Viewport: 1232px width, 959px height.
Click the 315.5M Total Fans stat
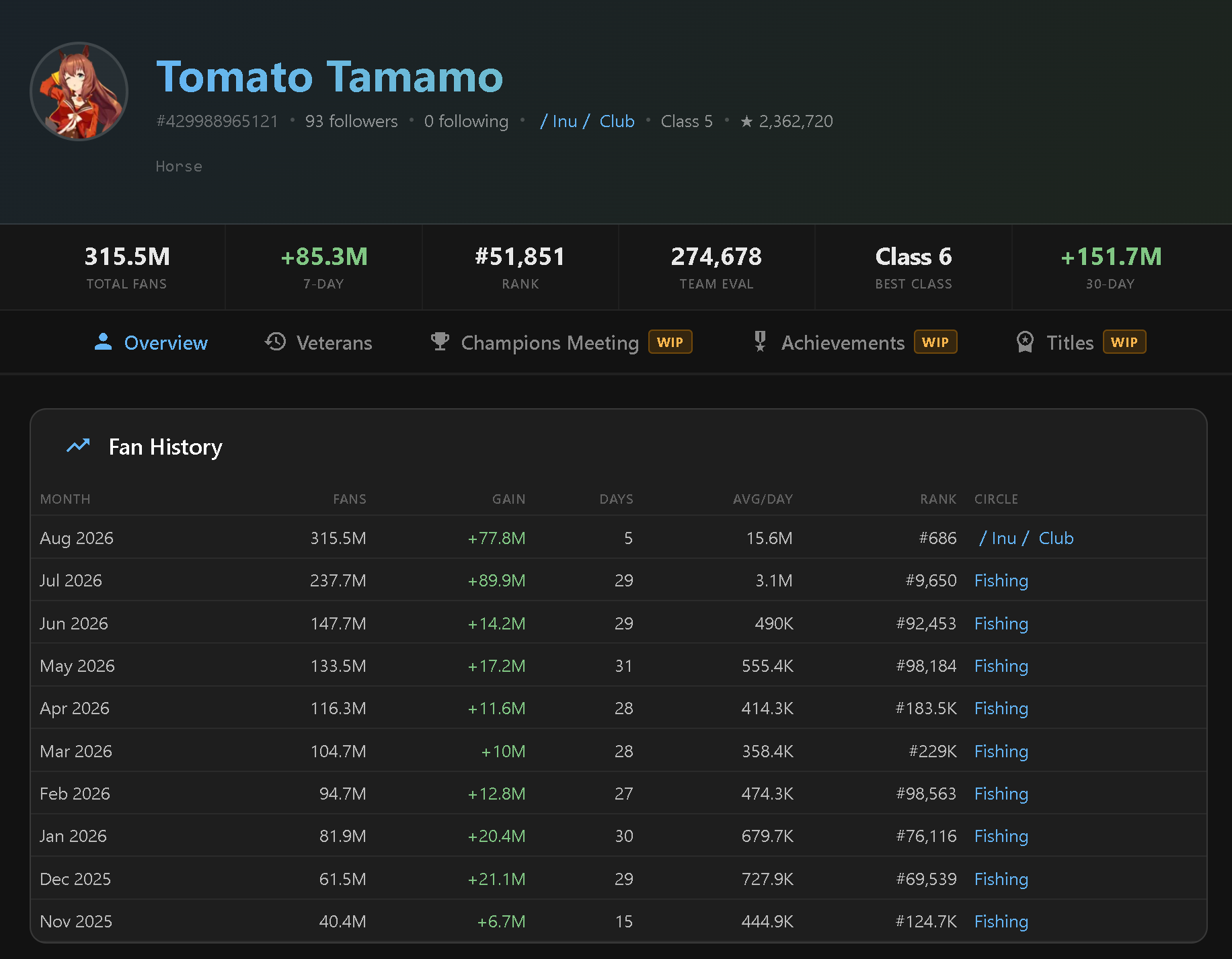pos(127,267)
